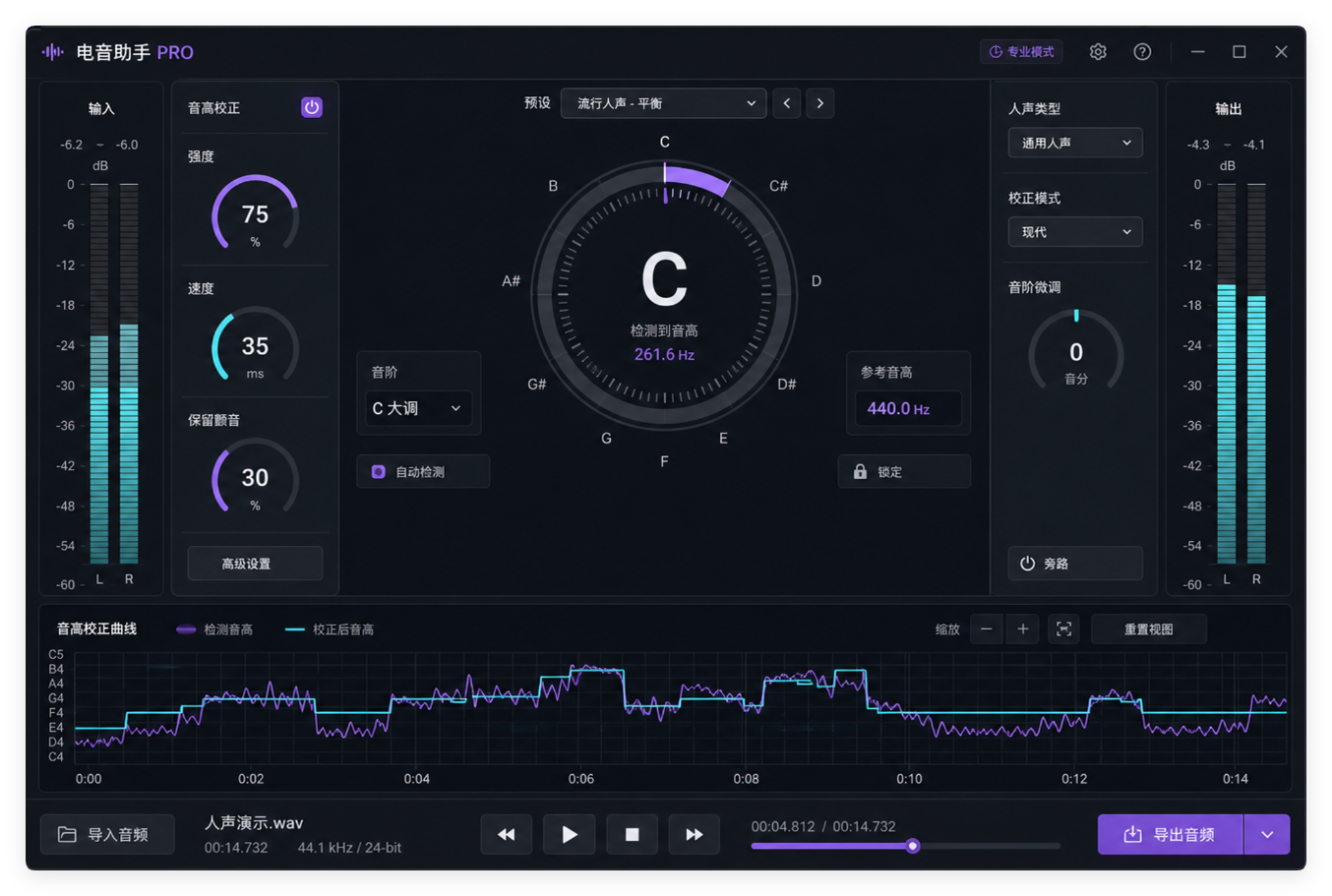Image resolution: width=1332 pixels, height=896 pixels.
Task: Click the playback progress slider handle
Action: [x=913, y=846]
